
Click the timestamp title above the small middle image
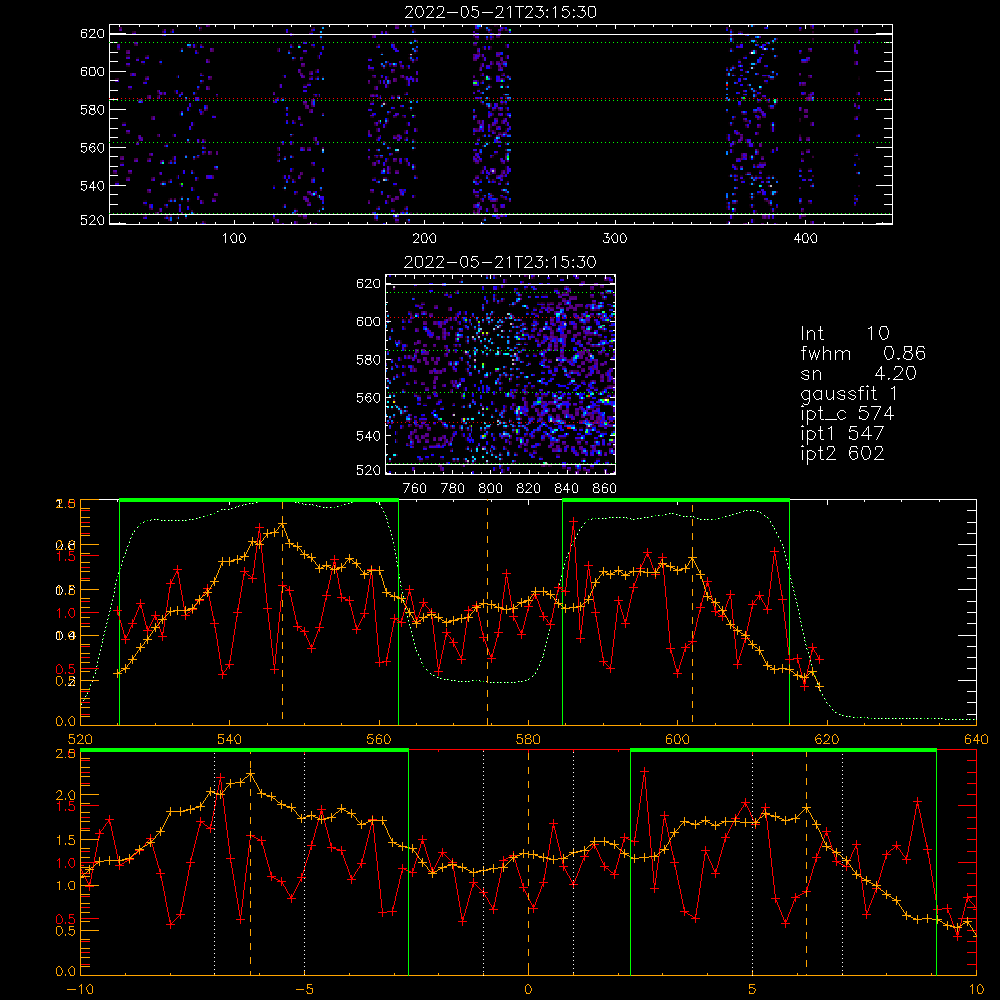click(x=501, y=262)
